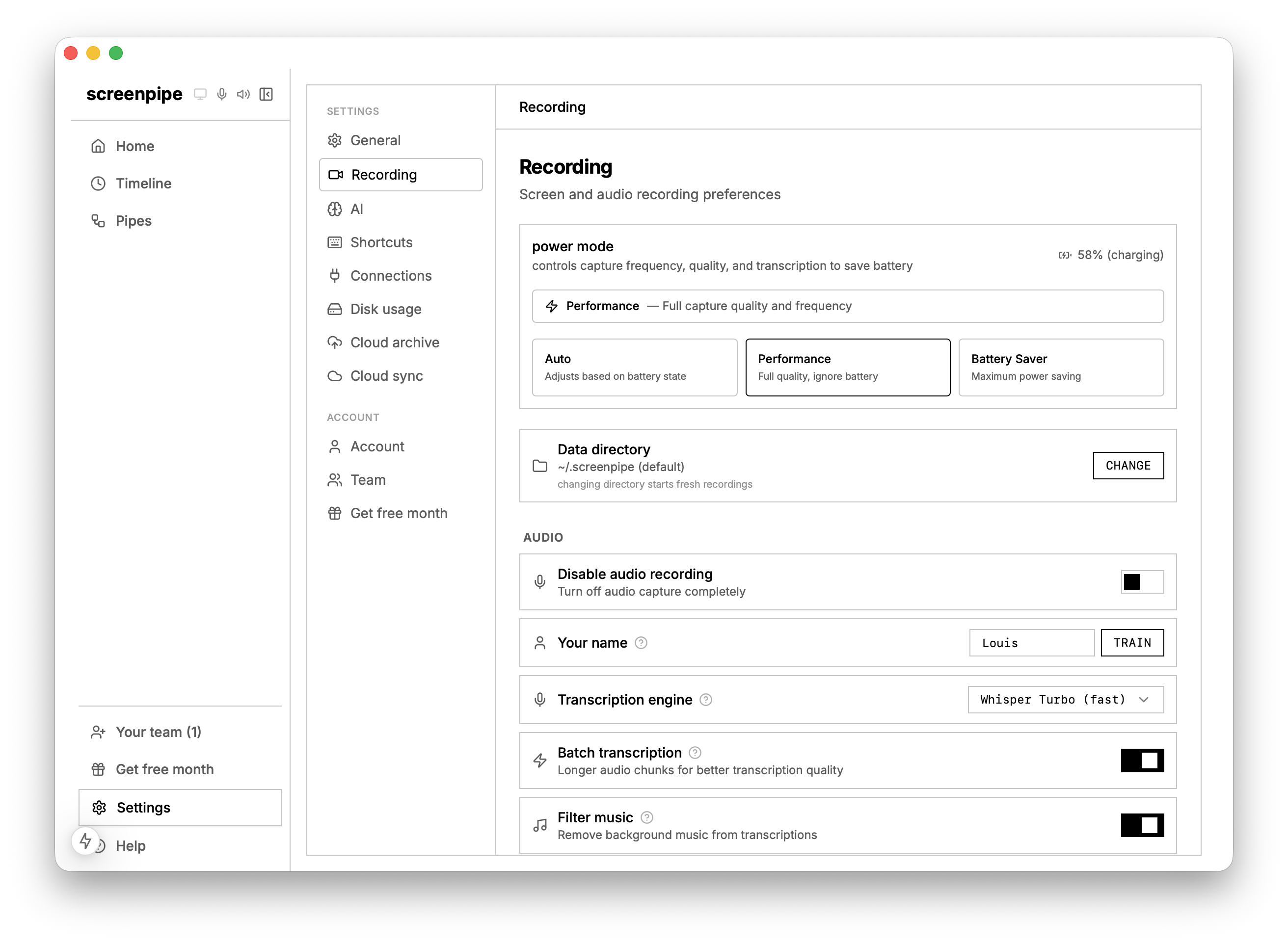Click the microphone status icon in header
This screenshot has height=944, width=1288.
(222, 94)
